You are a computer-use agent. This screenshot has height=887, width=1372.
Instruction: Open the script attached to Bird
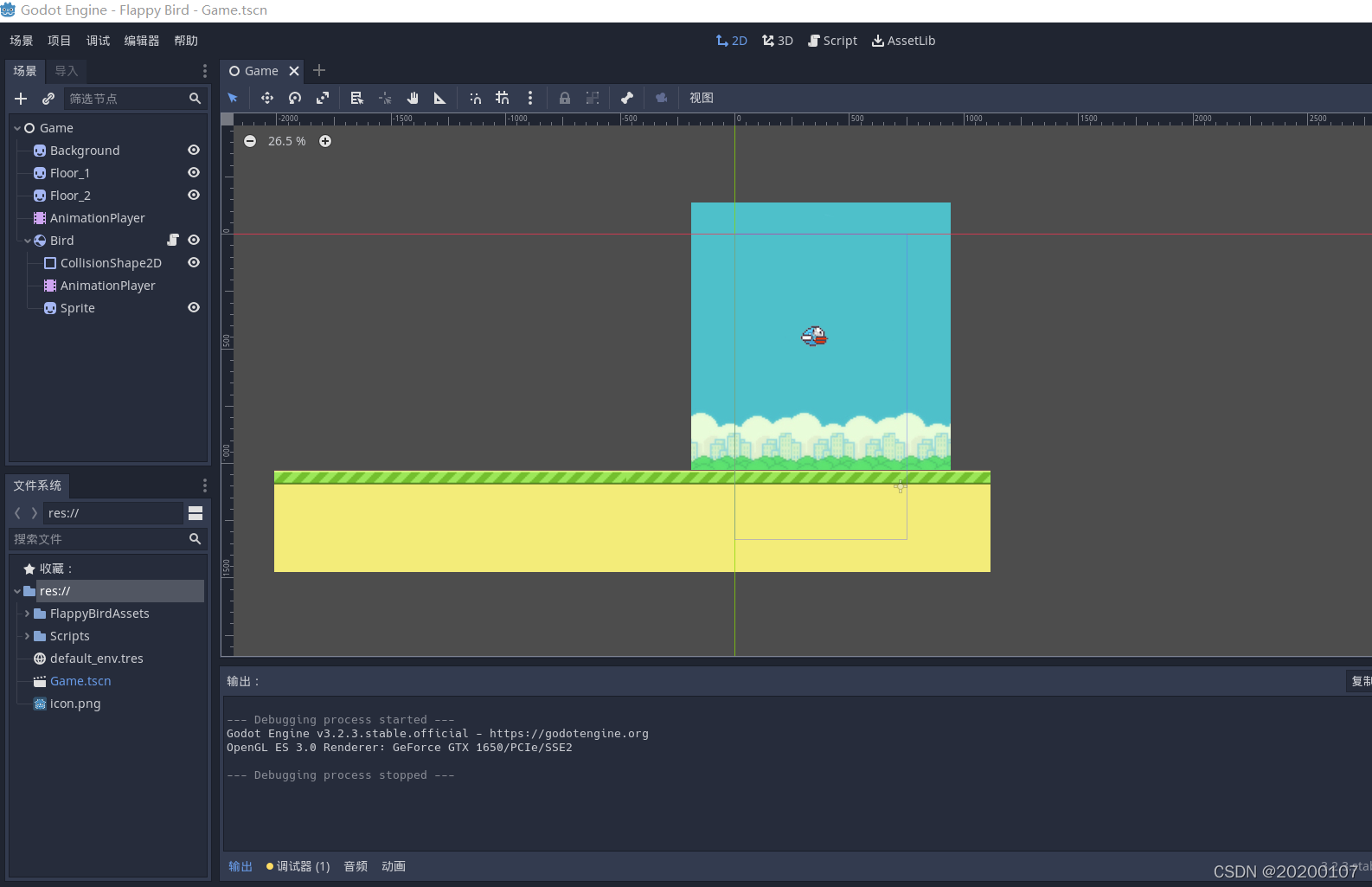[x=173, y=240]
